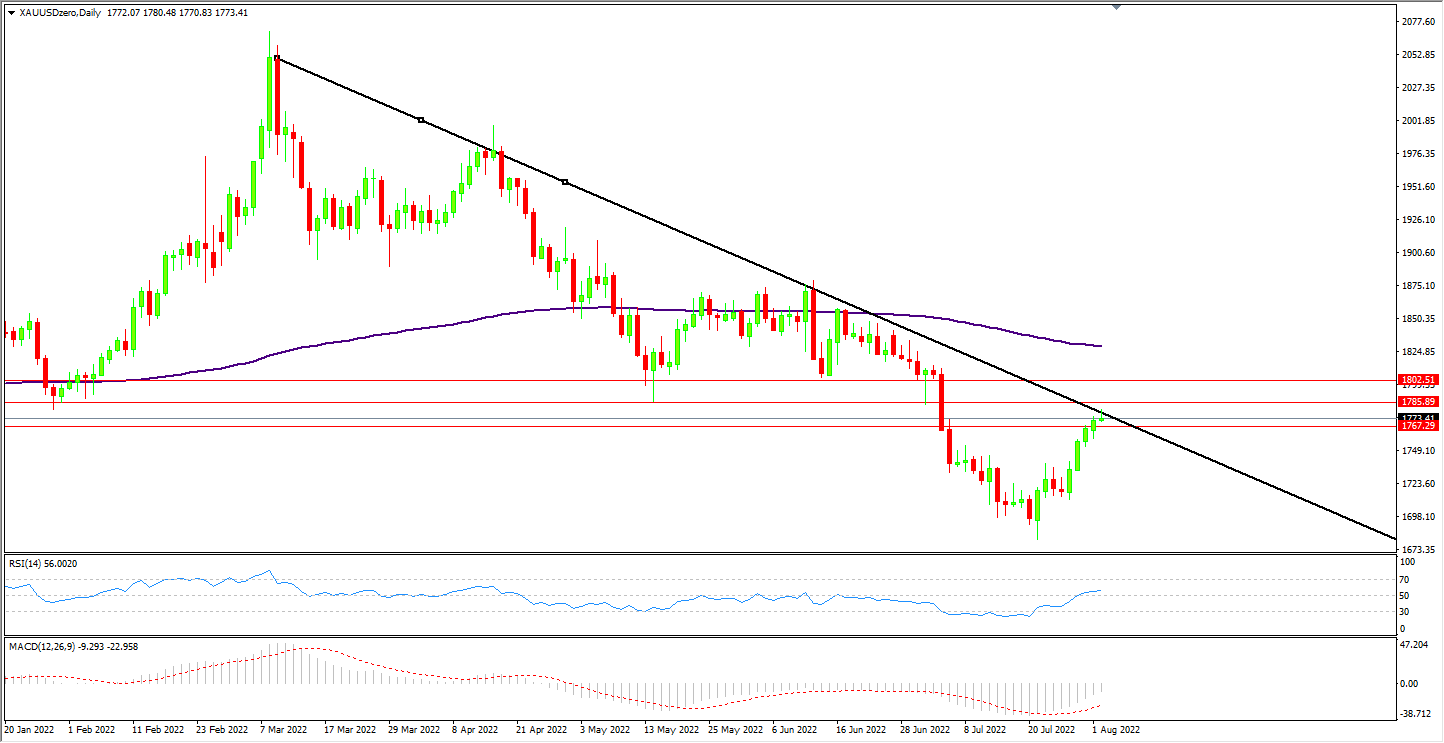Viewport: 1444px width, 743px height.
Task: Click the 7 Mar 2022 date label
Action: click(284, 730)
